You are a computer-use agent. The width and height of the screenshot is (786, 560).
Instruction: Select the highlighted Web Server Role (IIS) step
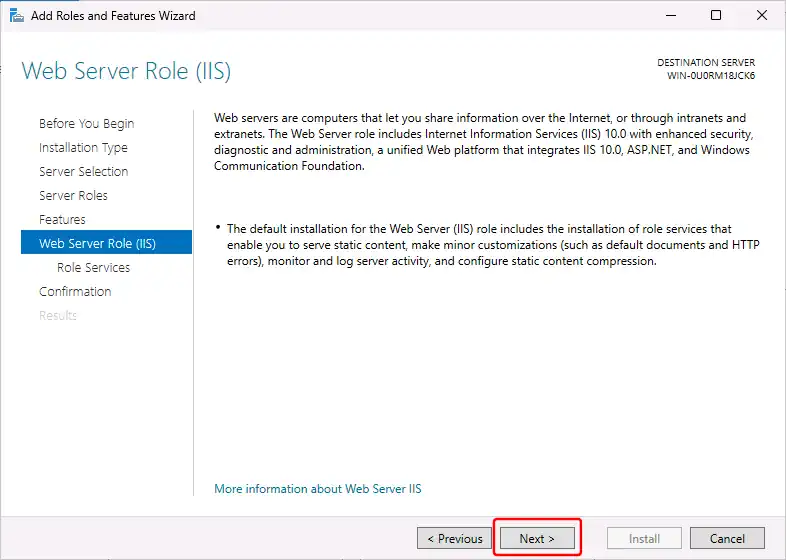coord(97,243)
